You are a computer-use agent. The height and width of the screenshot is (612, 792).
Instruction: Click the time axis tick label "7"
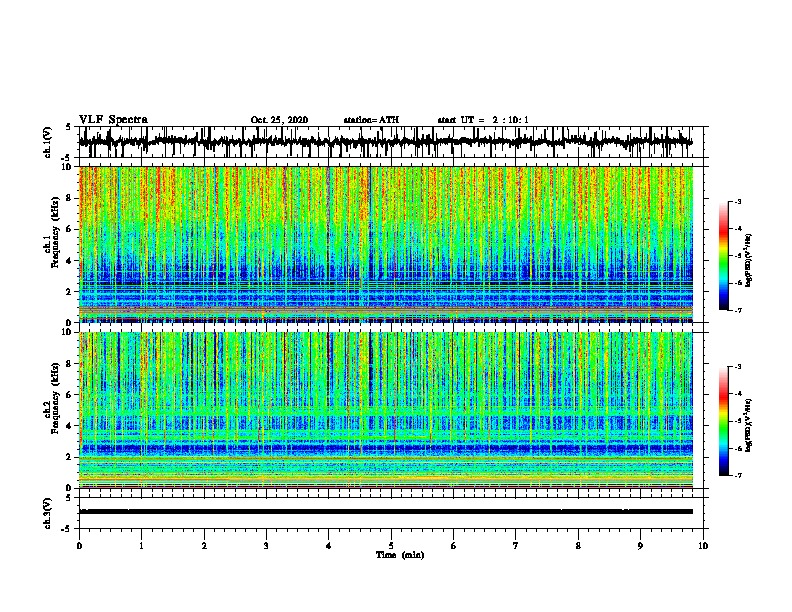516,546
